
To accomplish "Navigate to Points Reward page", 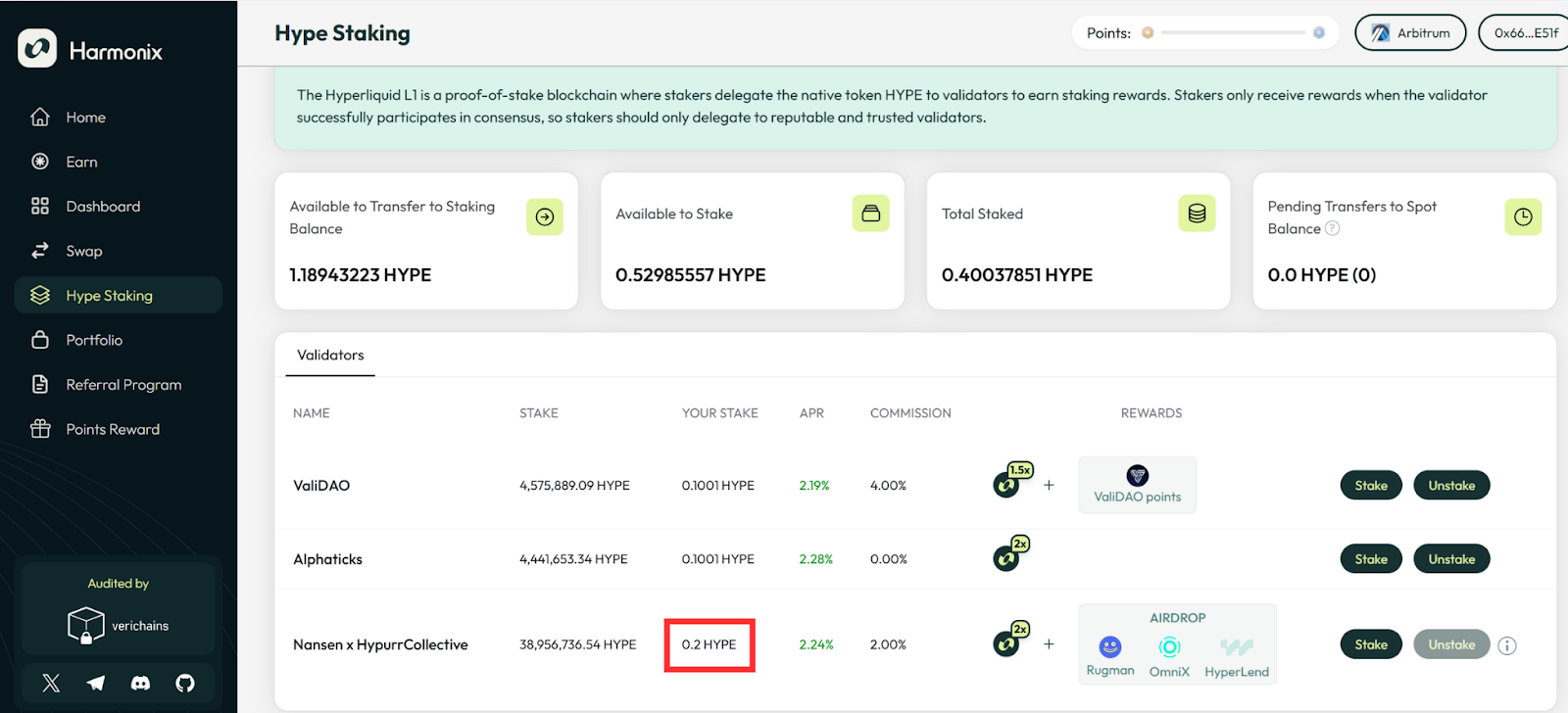I will click(x=113, y=429).
